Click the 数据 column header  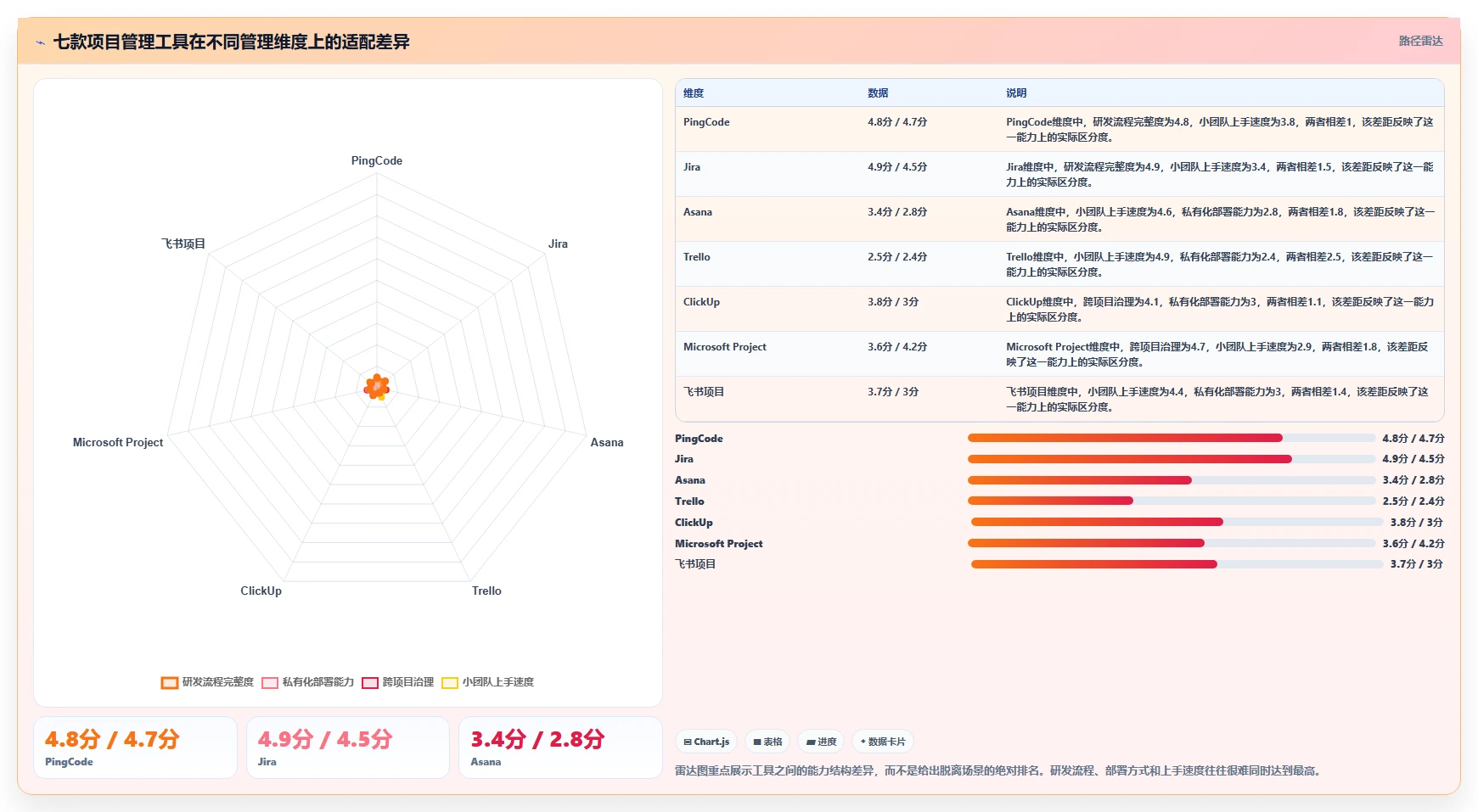pos(878,93)
